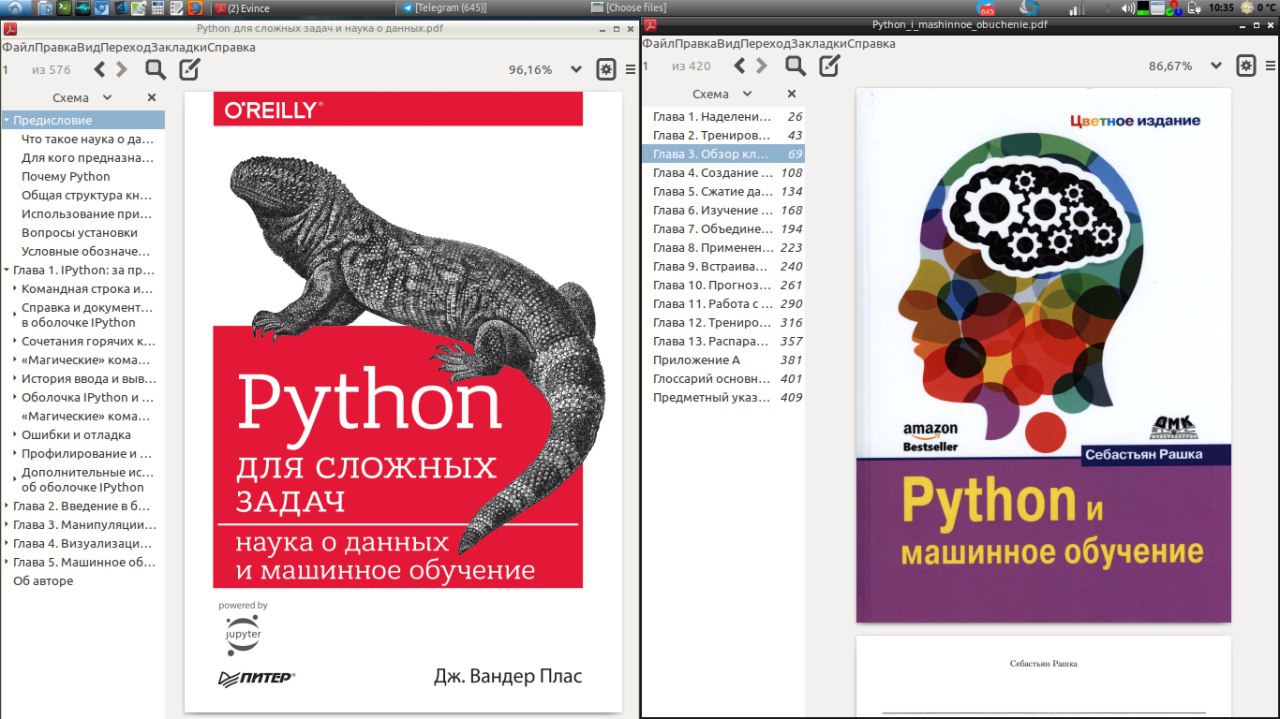Open the Telegram tray icon with 645 badge
1280x719 pixels.
point(986,9)
